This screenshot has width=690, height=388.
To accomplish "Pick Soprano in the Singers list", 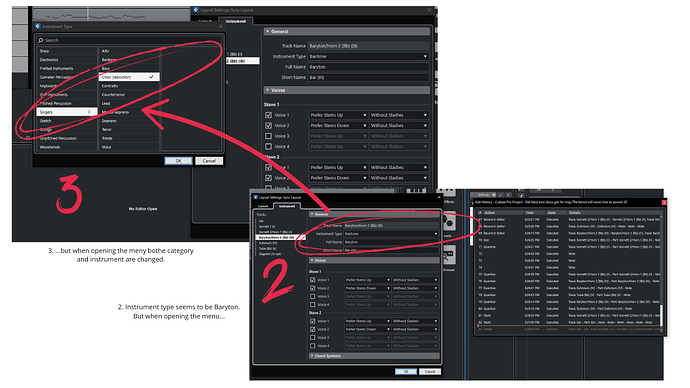I will pos(129,121).
